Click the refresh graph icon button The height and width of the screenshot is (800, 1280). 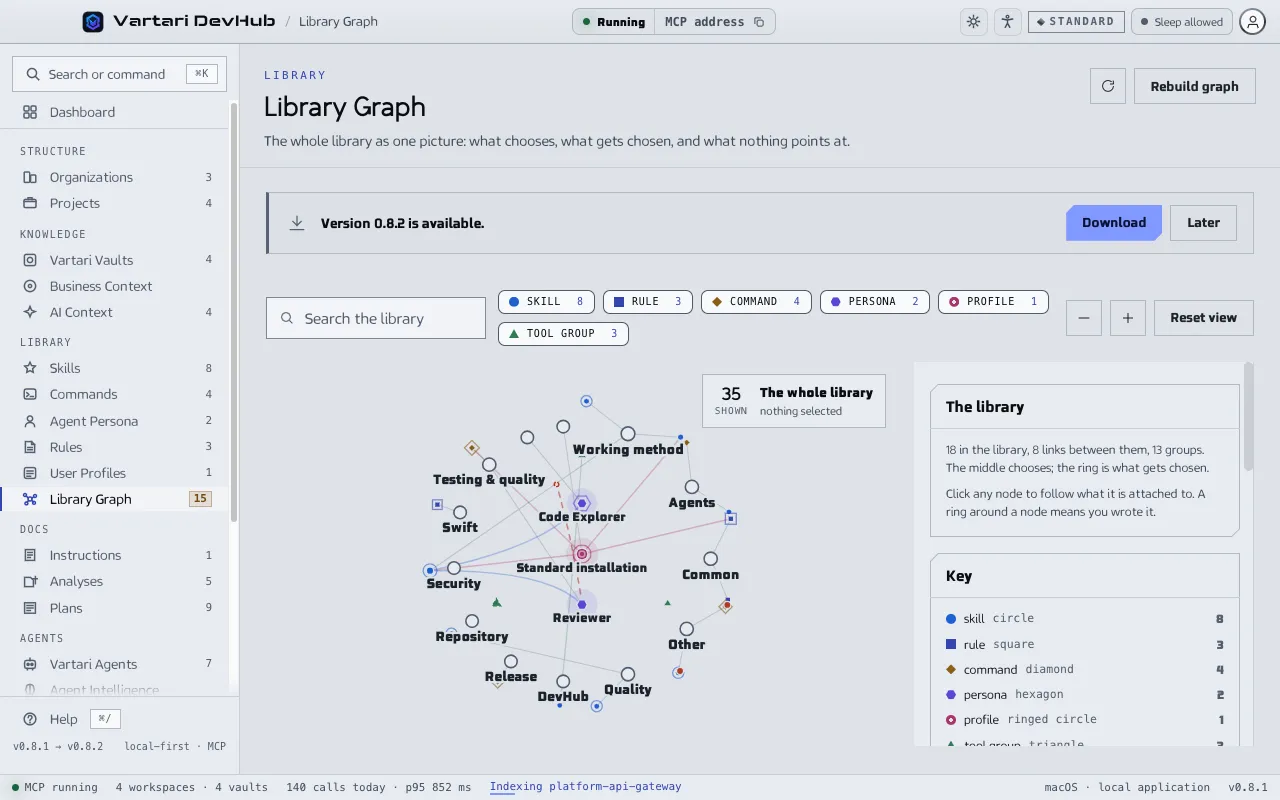pyautogui.click(x=1108, y=86)
